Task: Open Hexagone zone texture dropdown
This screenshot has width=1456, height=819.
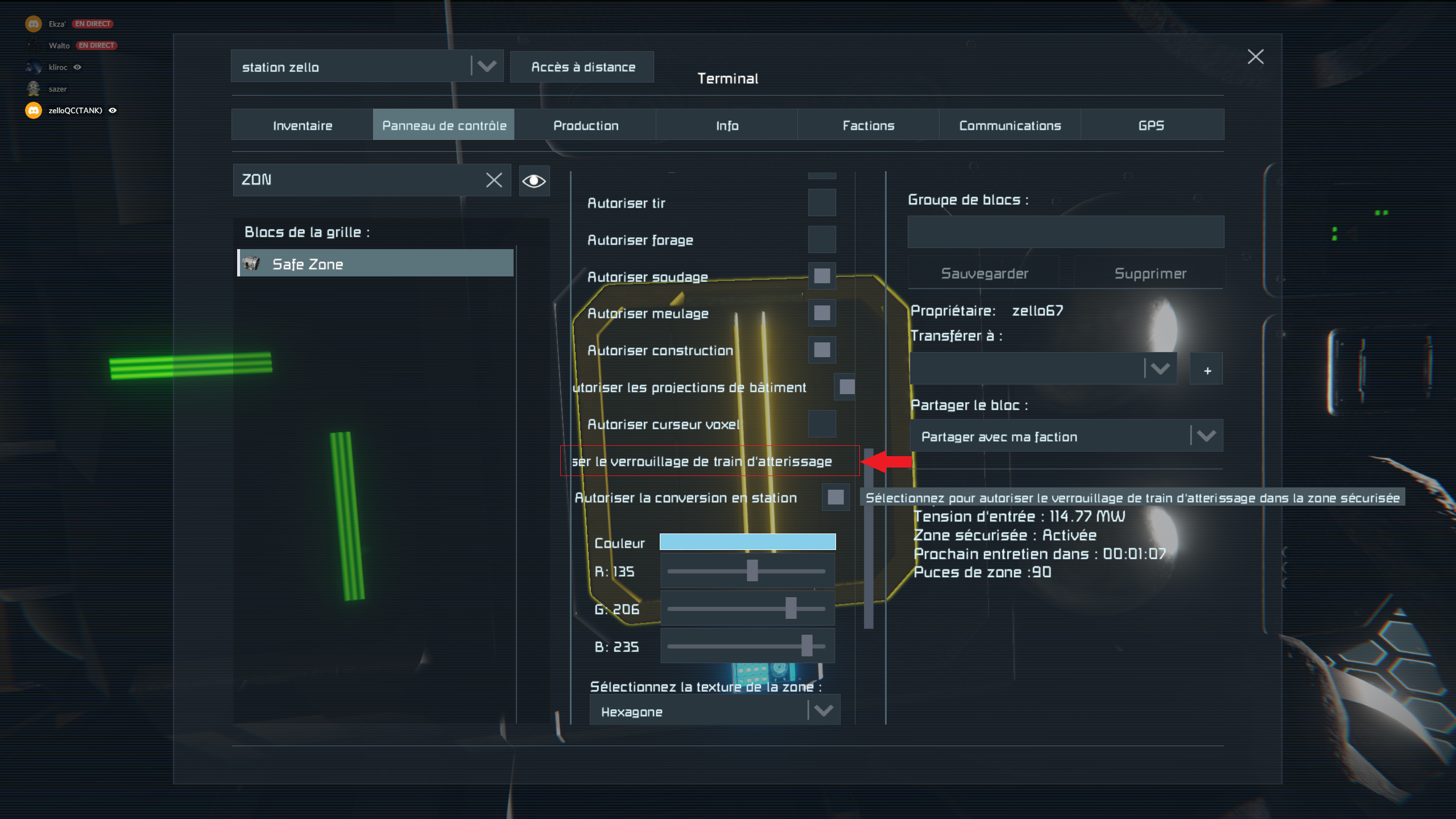Action: click(x=714, y=711)
